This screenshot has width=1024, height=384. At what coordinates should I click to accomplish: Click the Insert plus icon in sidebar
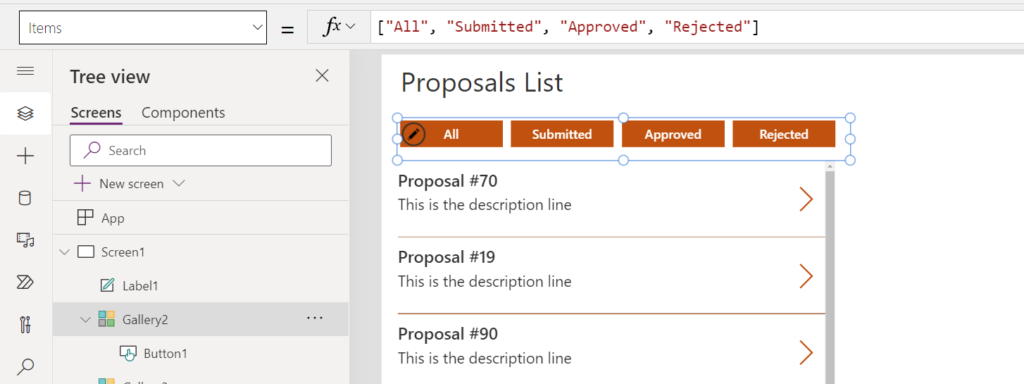point(25,156)
